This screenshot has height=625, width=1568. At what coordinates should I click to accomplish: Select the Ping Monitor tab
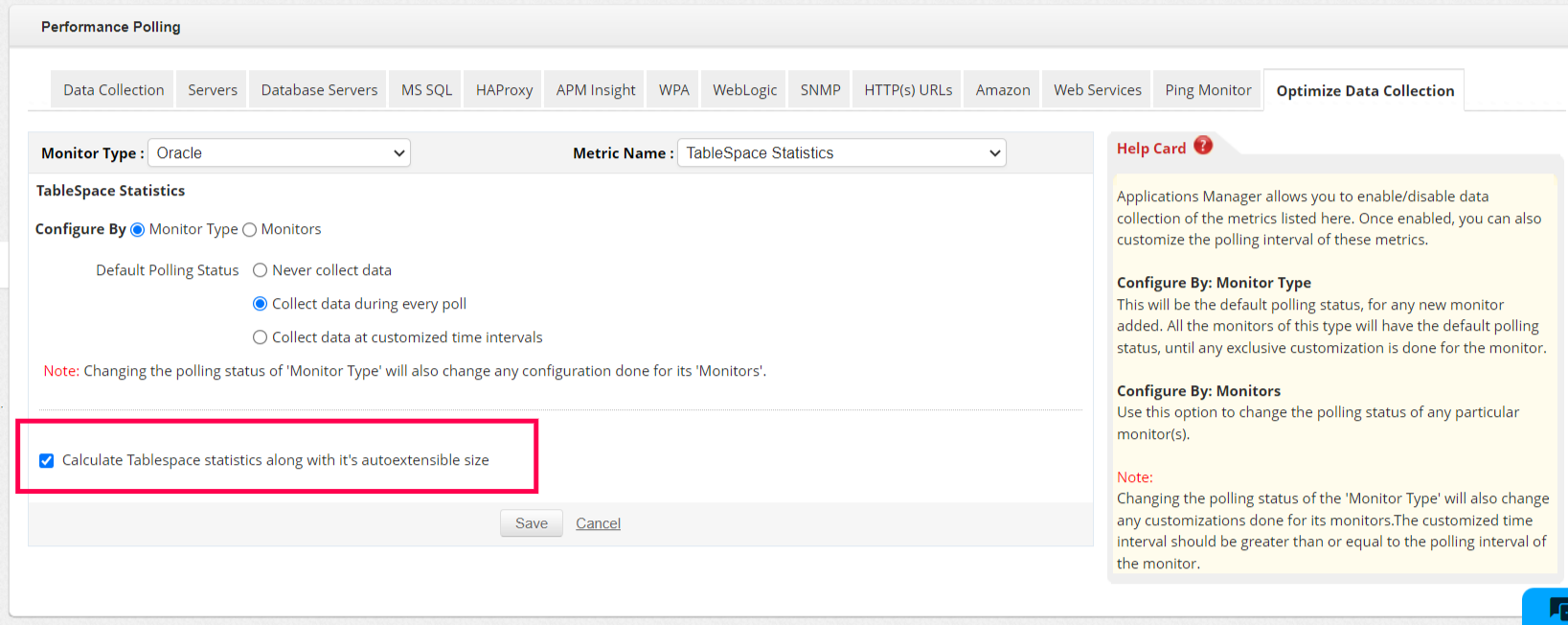[x=1208, y=90]
